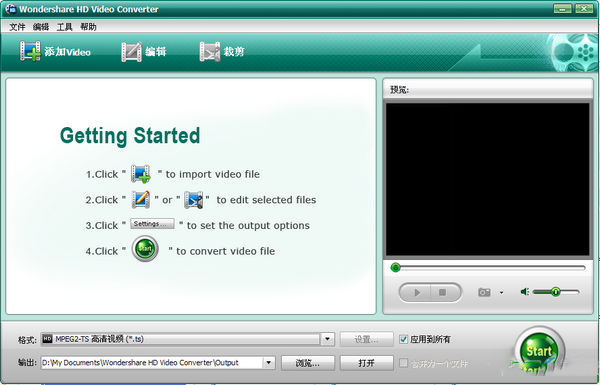The width and height of the screenshot is (600, 385).
Task: Click the 'to import video file' text
Action: [212, 175]
